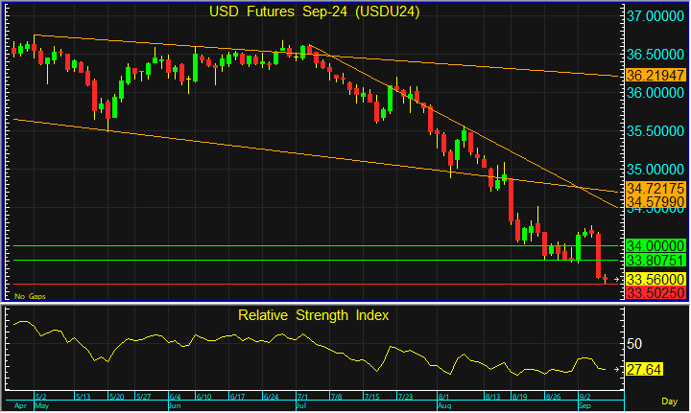Click the 37.00000 price axis label

(x=655, y=17)
